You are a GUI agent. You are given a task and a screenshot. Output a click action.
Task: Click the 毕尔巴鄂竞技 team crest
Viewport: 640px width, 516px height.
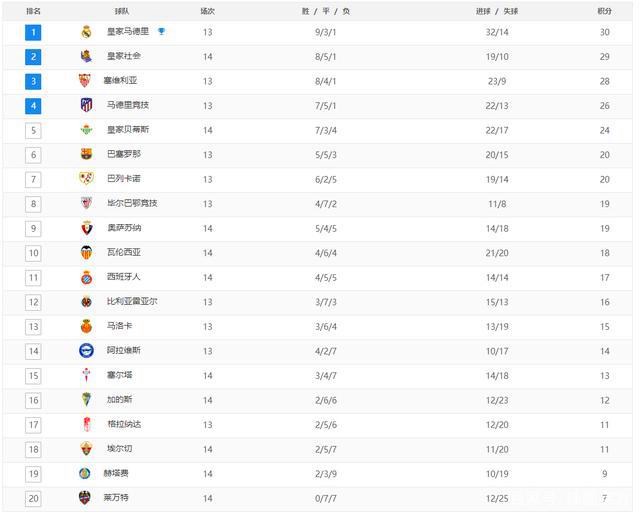tap(86, 203)
